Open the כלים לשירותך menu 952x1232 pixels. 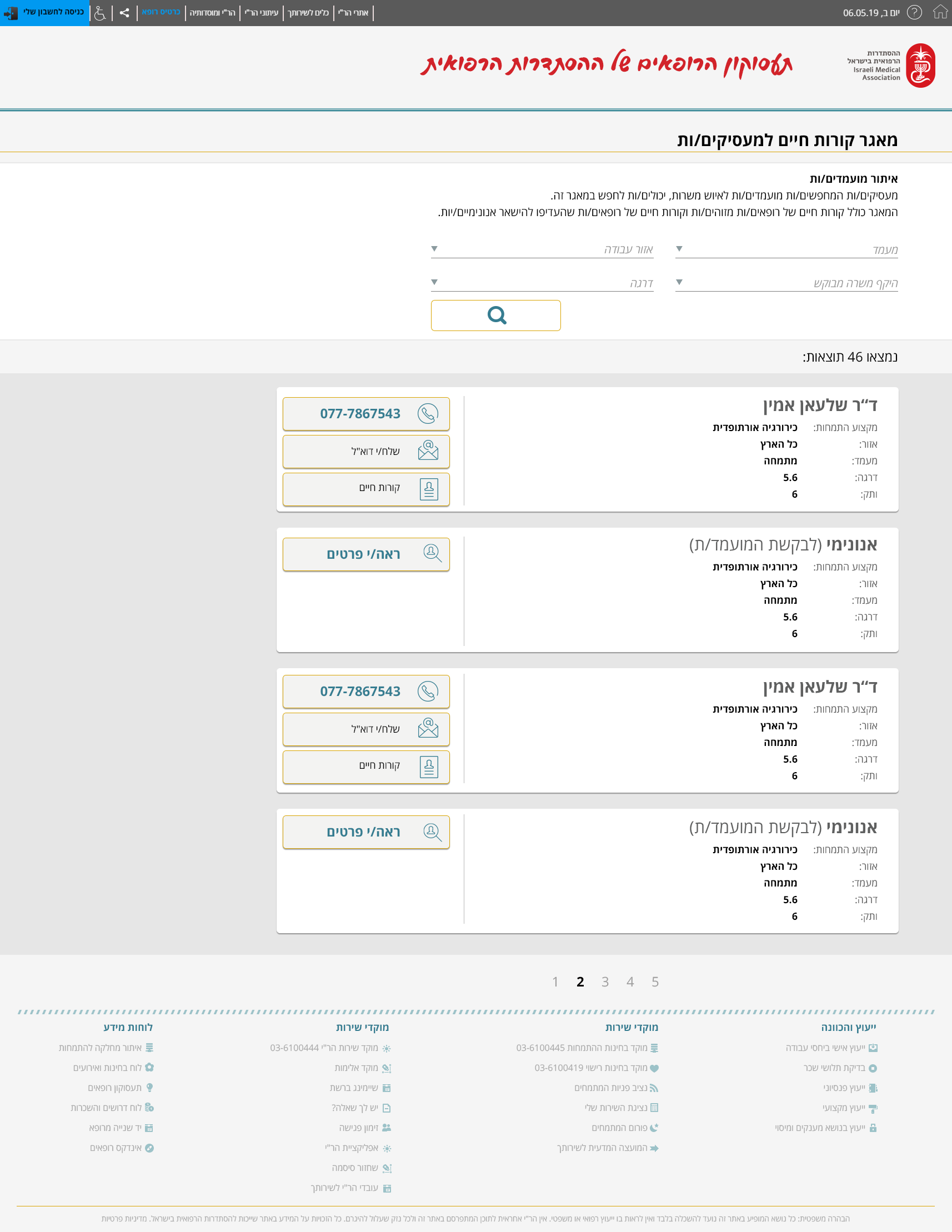pyautogui.click(x=308, y=12)
